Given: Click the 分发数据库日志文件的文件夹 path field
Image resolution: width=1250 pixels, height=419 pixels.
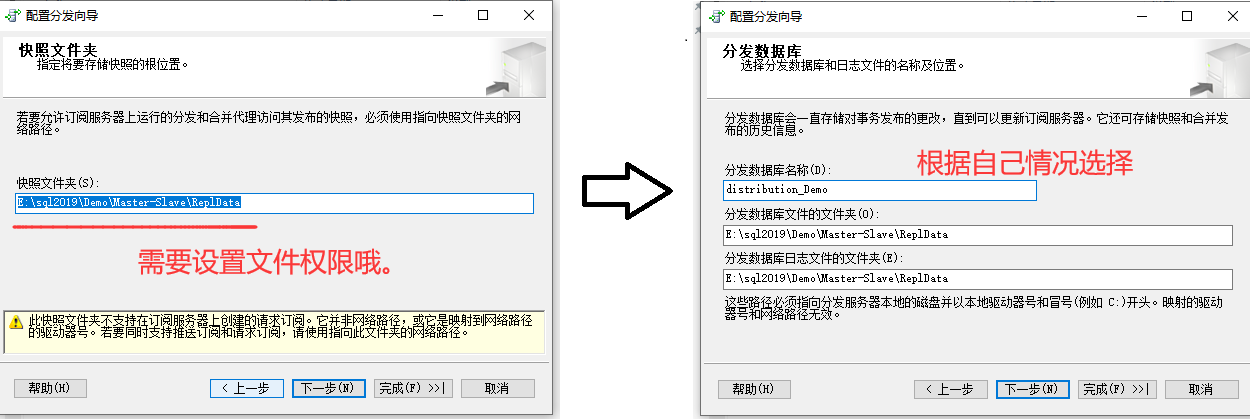Looking at the screenshot, I should pyautogui.click(x=978, y=279).
